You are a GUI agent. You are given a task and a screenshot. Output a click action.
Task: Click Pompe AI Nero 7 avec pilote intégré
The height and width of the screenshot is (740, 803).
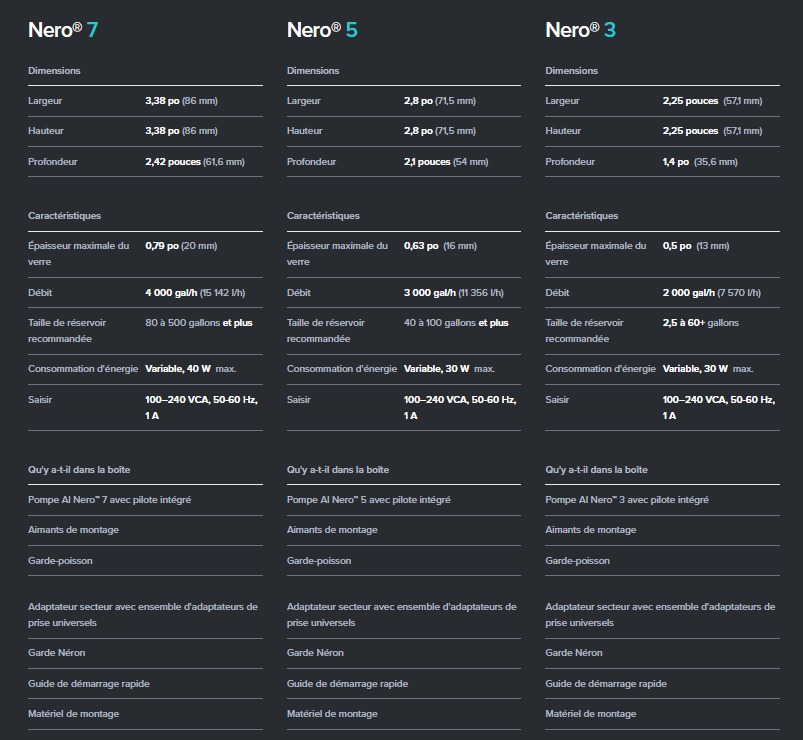tap(110, 500)
